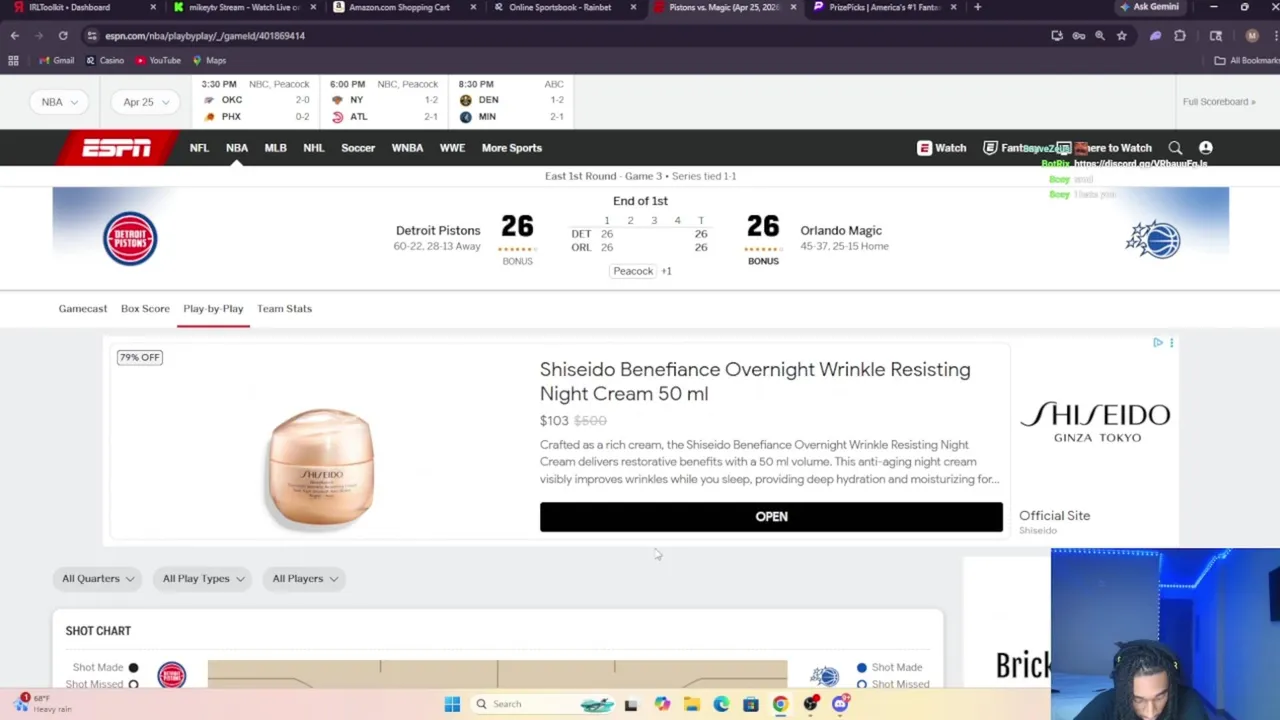Expand the All Quarters filter

[x=98, y=578]
